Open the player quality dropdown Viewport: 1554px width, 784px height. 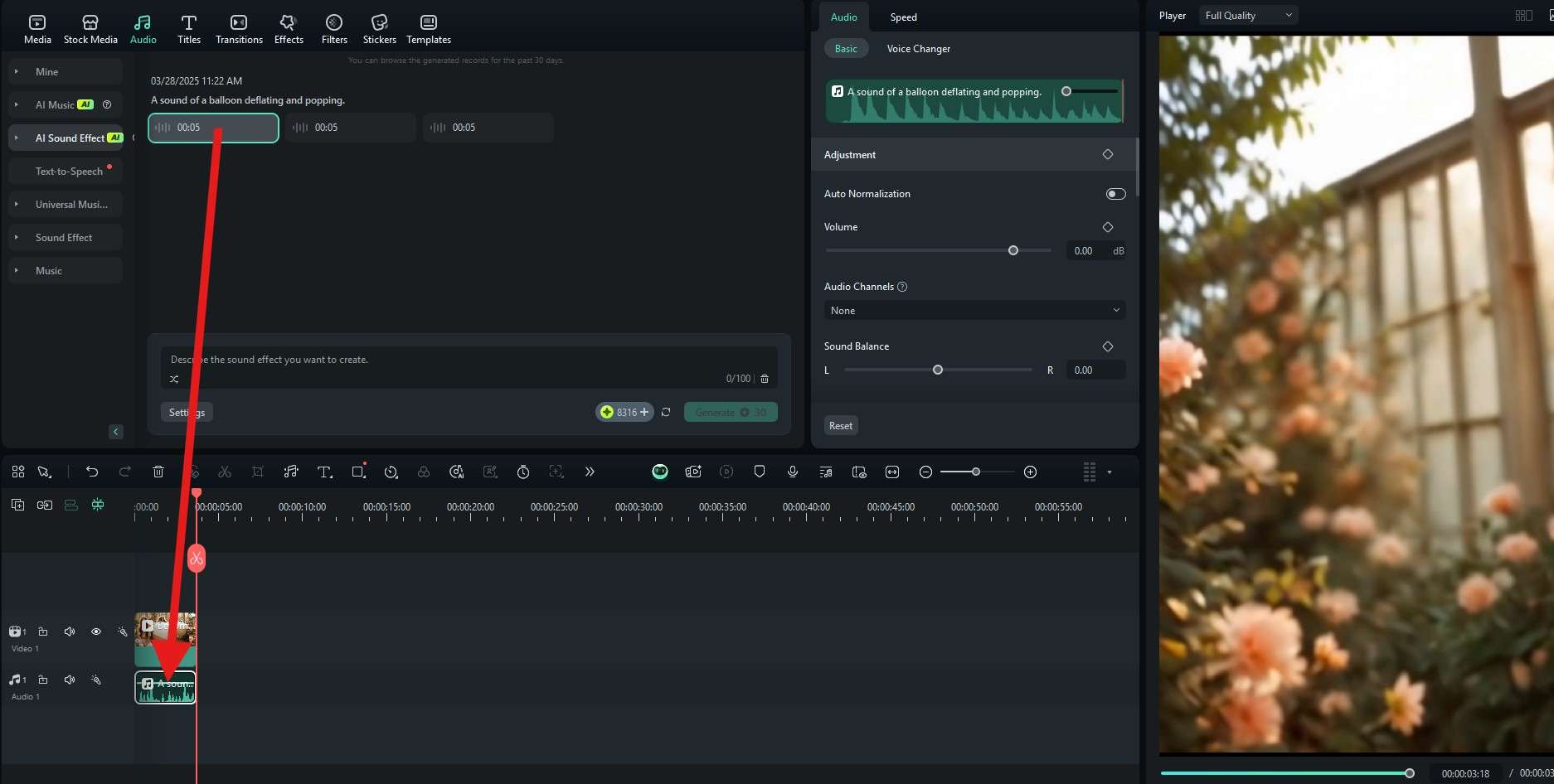[1248, 16]
